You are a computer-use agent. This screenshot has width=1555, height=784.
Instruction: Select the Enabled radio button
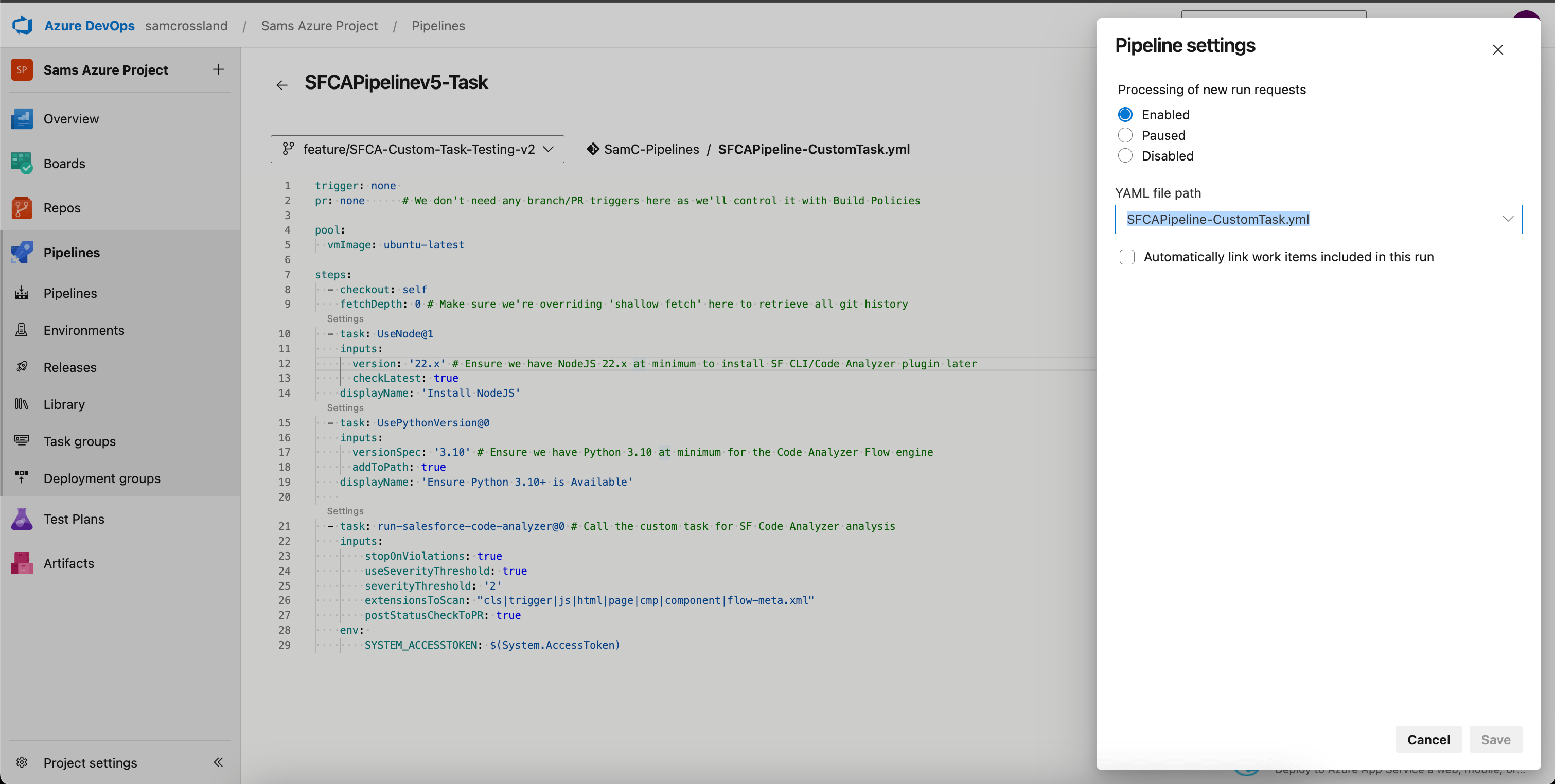tap(1125, 115)
